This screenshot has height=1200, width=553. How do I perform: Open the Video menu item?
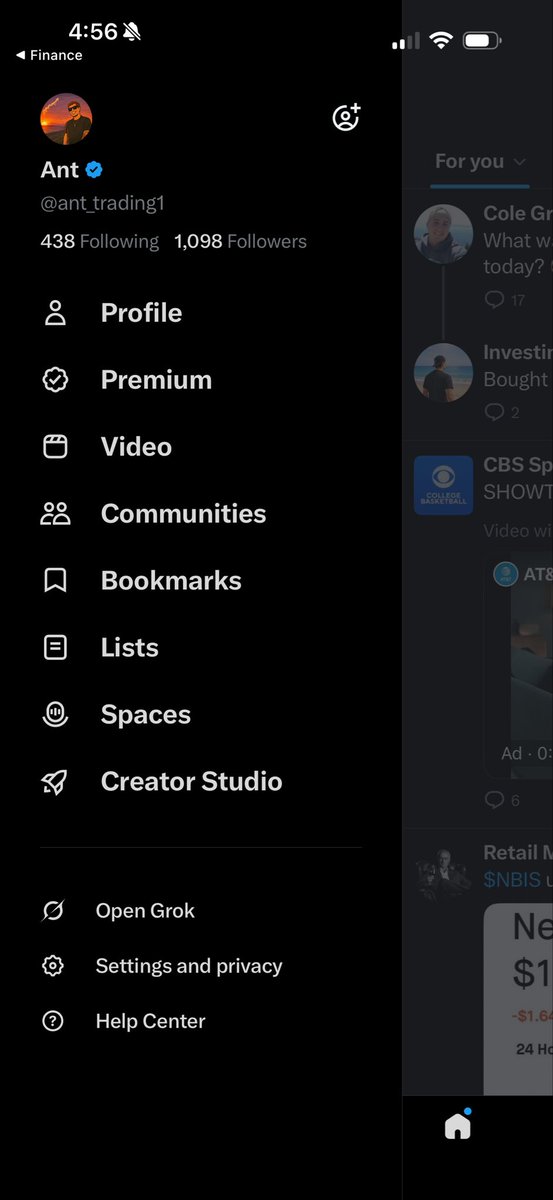[136, 447]
